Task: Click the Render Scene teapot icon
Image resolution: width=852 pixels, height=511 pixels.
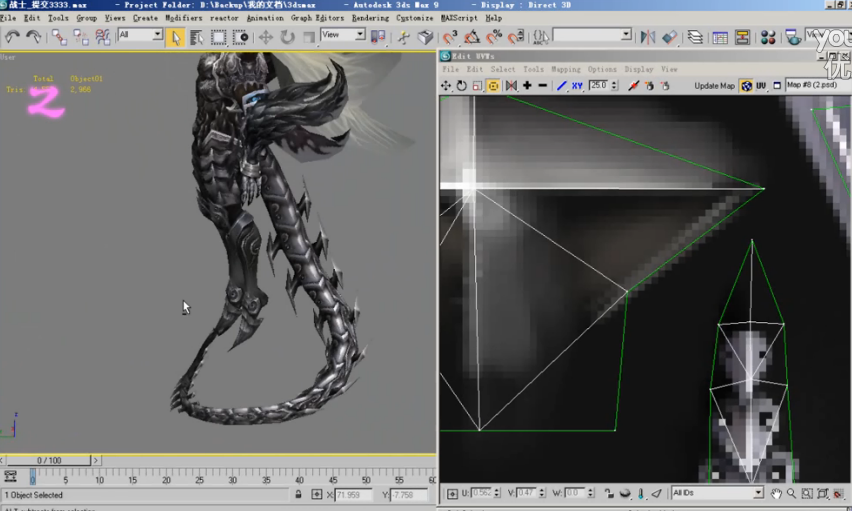Action: point(793,37)
